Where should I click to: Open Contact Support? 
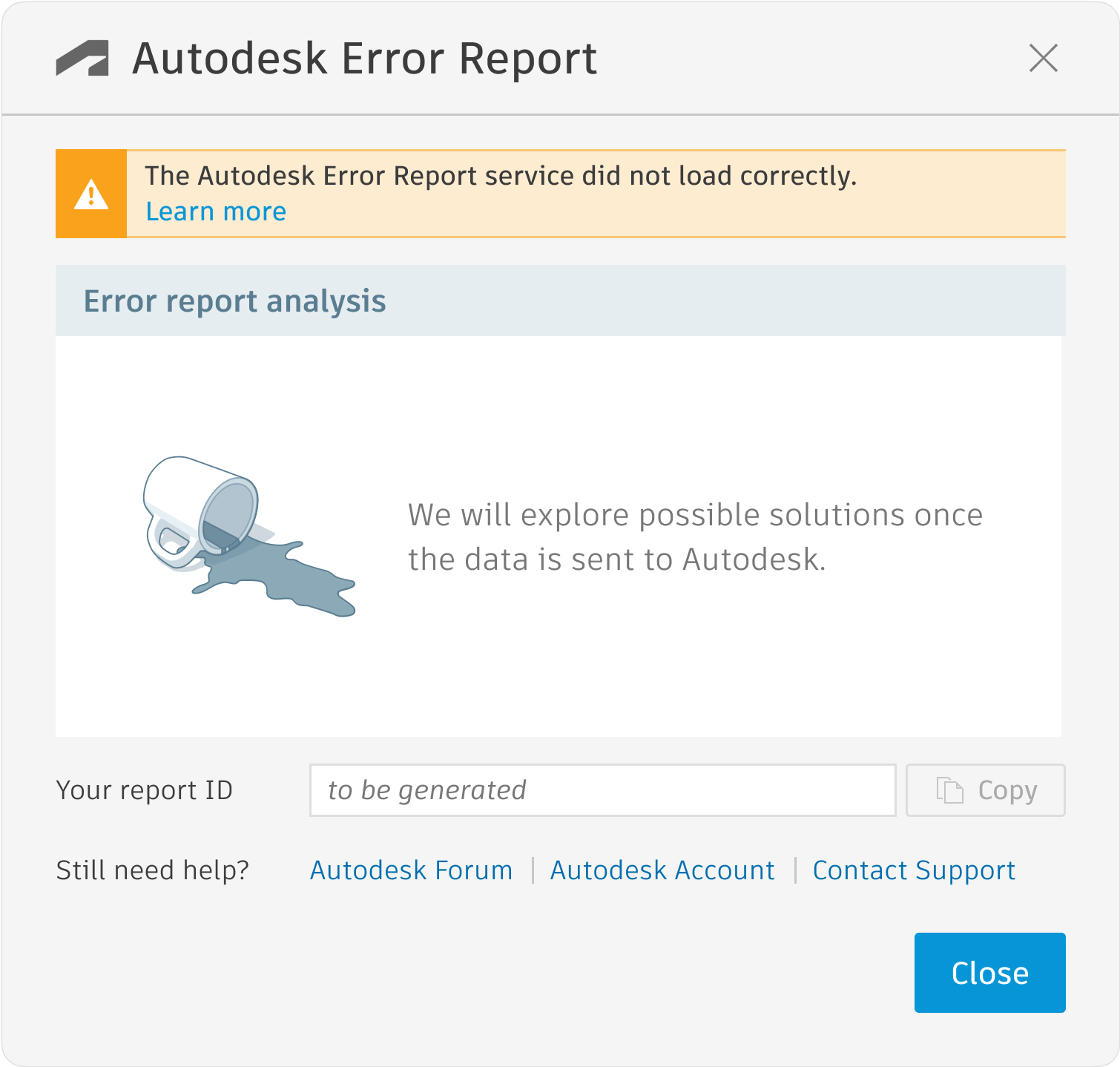pos(913,870)
